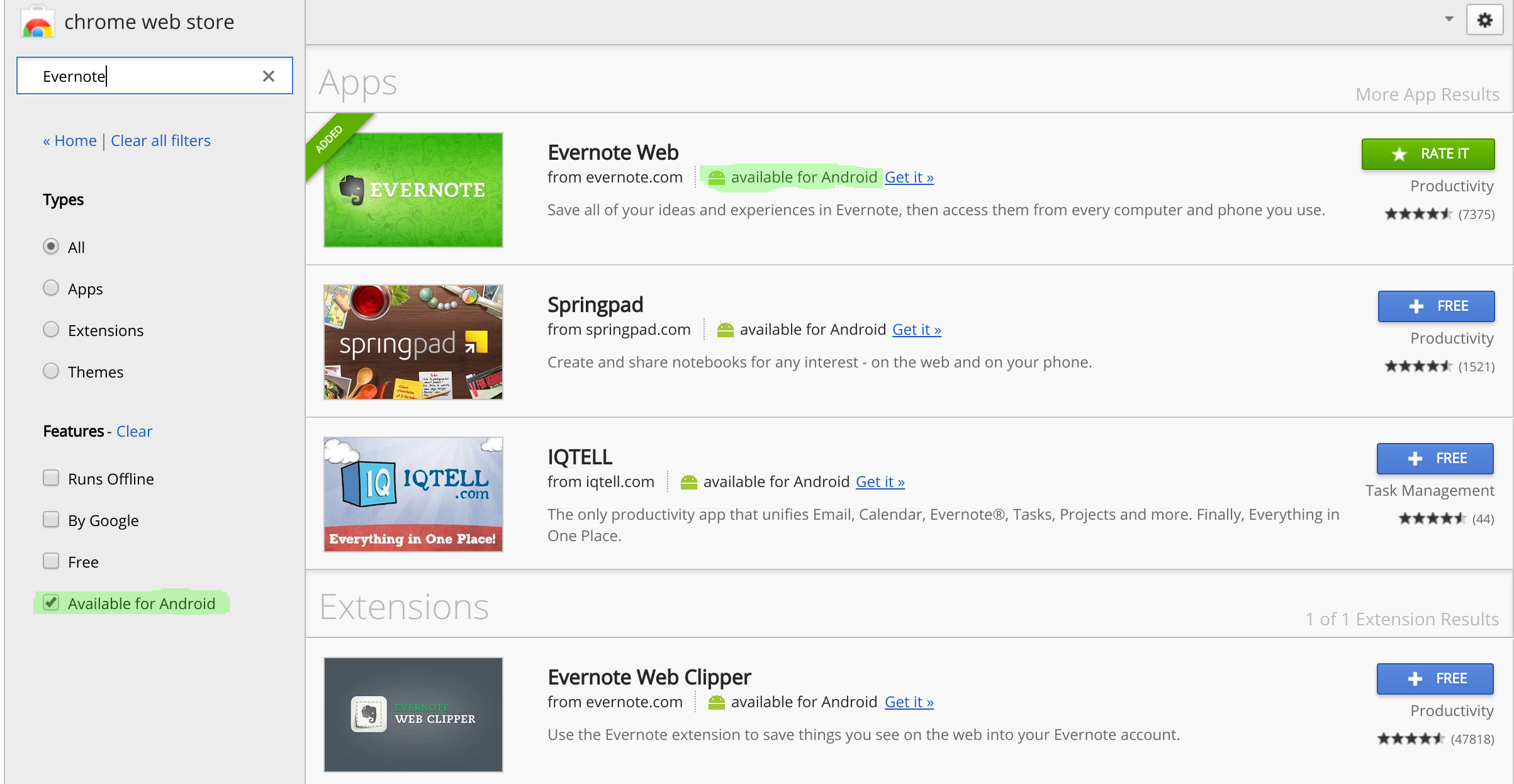Open the Evernote Web Clipper title
The width and height of the screenshot is (1514, 784).
coord(649,678)
